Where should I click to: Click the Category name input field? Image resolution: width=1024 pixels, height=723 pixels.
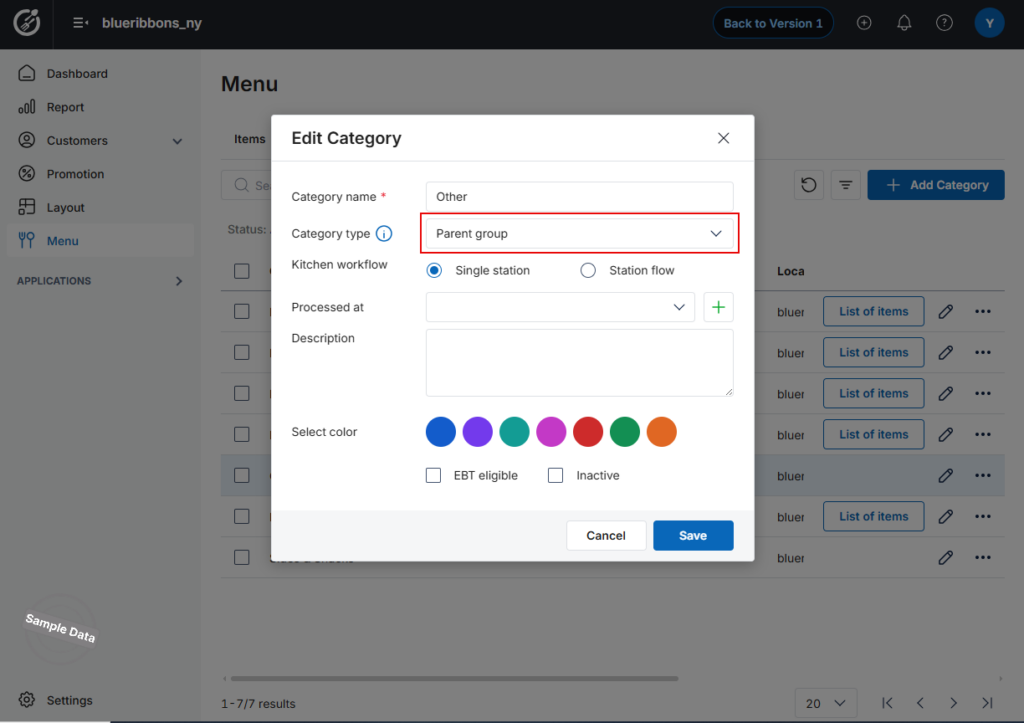[579, 197]
